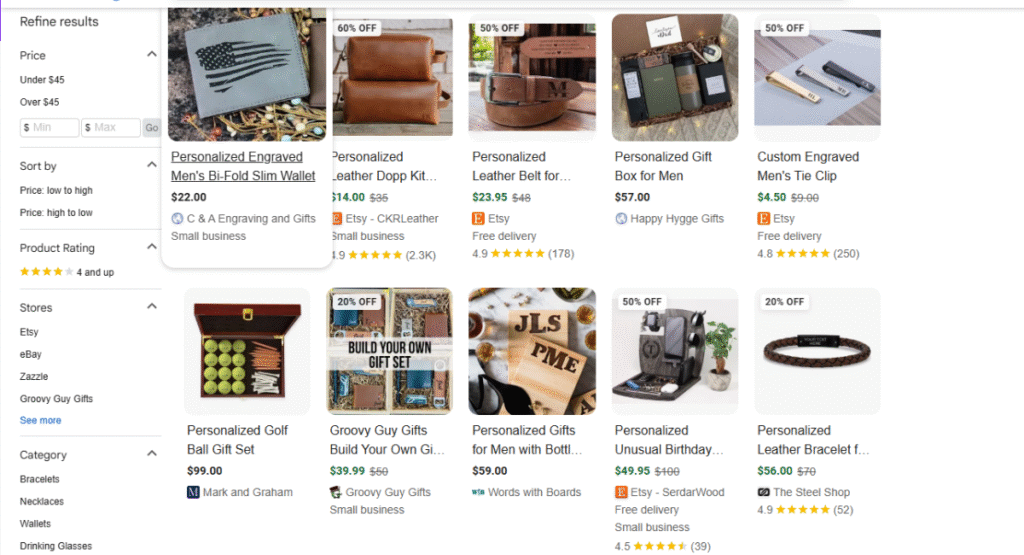The width and height of the screenshot is (1024, 555).
Task: Collapse the Price filter section
Action: (152, 55)
